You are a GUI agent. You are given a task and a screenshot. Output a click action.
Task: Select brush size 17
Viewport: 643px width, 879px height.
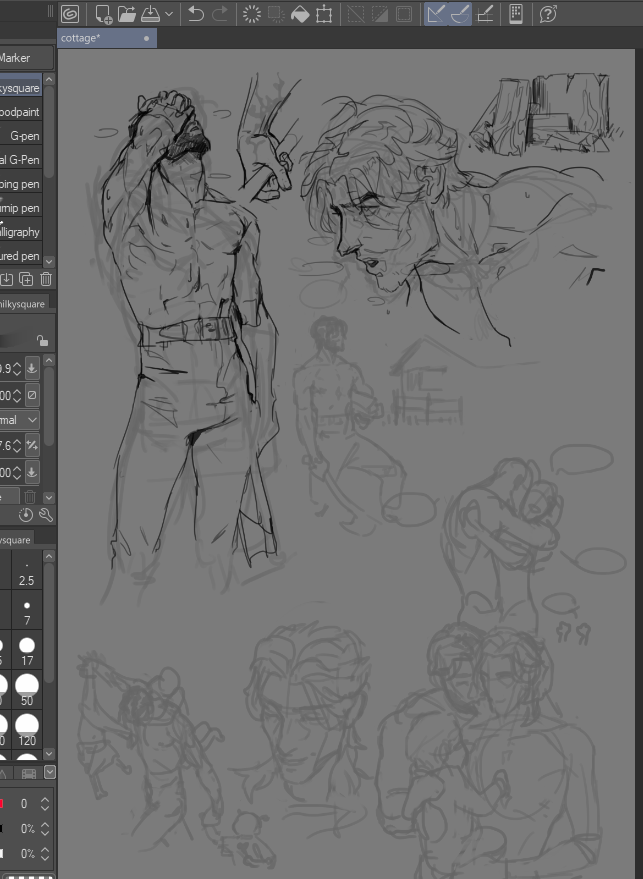point(27,651)
